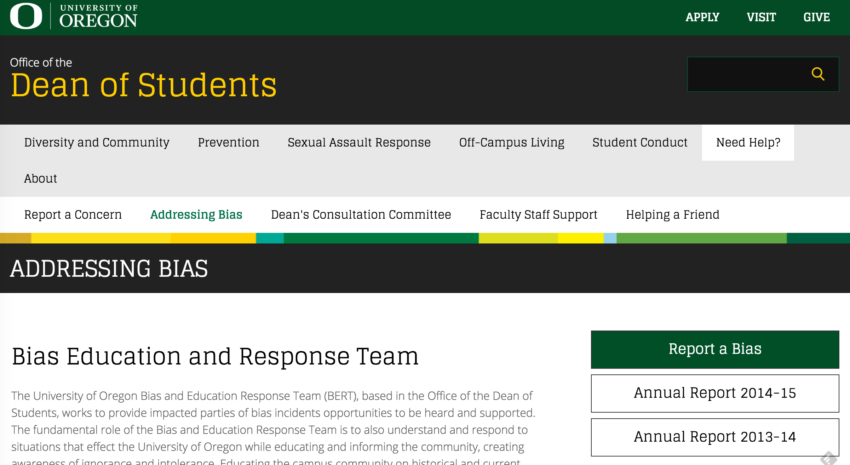850x465 pixels.
Task: Click the search magnifier icon
Action: tap(818, 74)
